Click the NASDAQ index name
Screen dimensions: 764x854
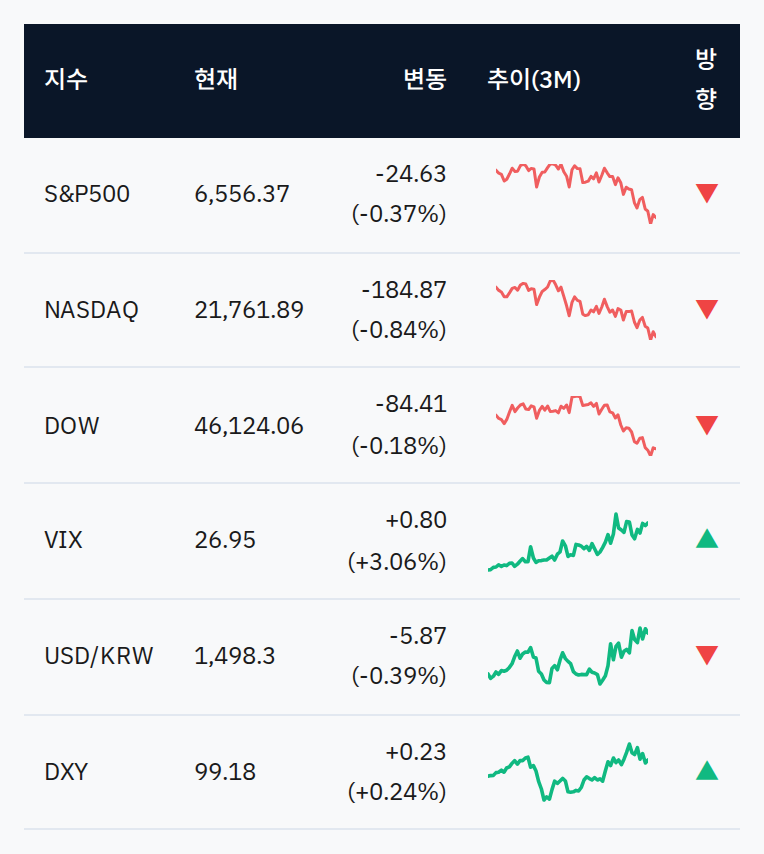91,310
